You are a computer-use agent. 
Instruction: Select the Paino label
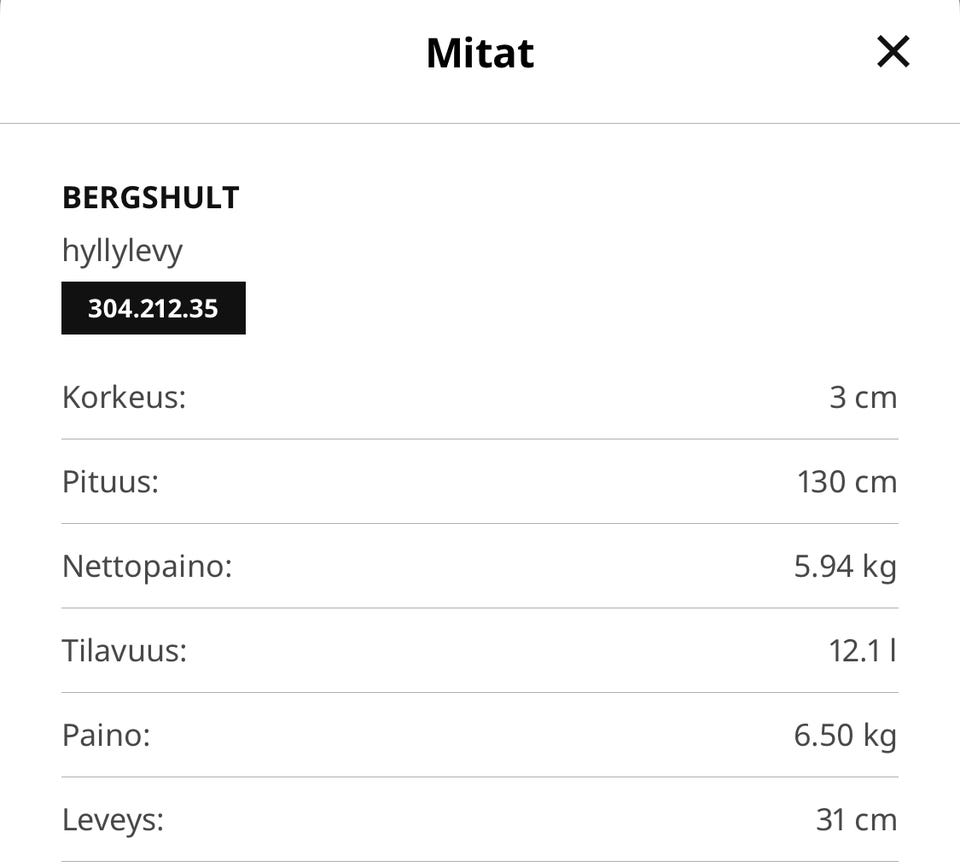[x=106, y=736]
